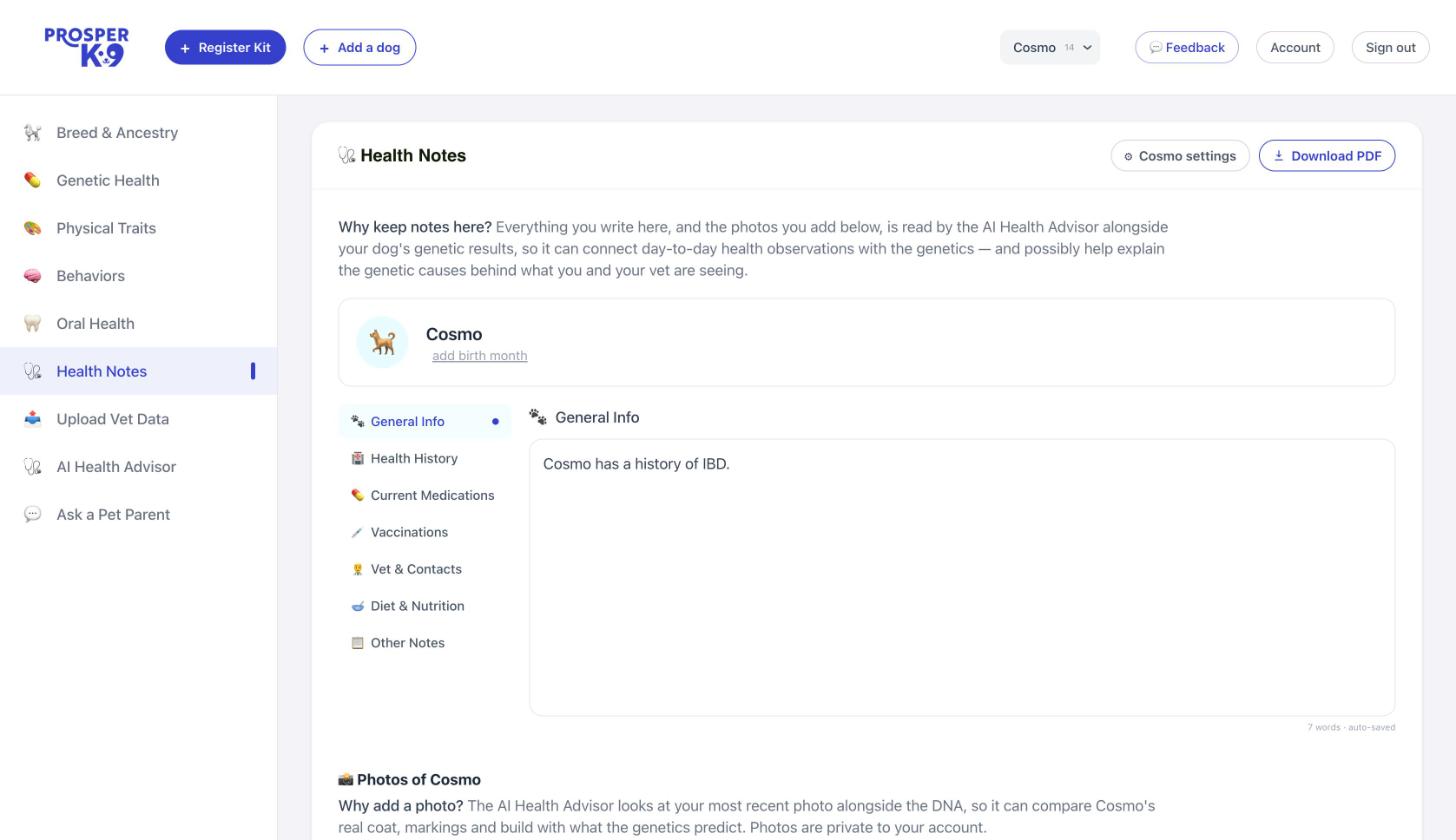Click the Health History hospital icon
1456x840 pixels.
pos(357,459)
